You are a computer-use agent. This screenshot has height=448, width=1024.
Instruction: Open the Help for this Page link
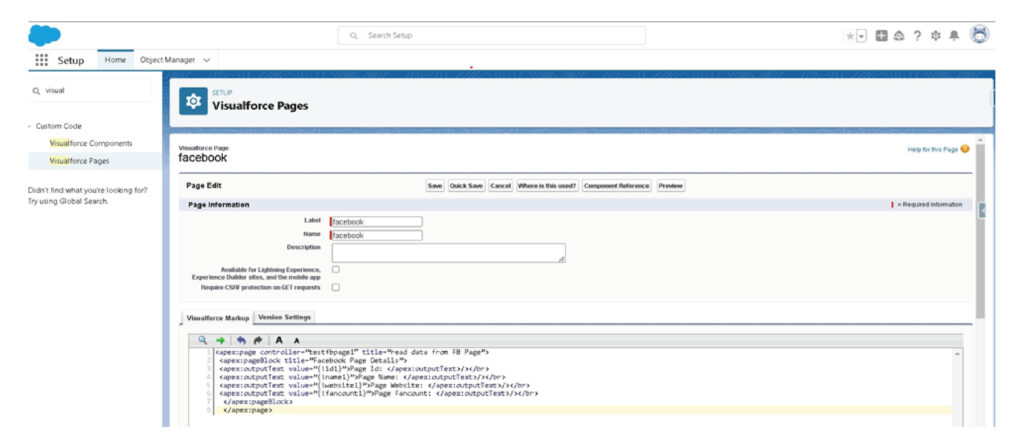point(933,150)
